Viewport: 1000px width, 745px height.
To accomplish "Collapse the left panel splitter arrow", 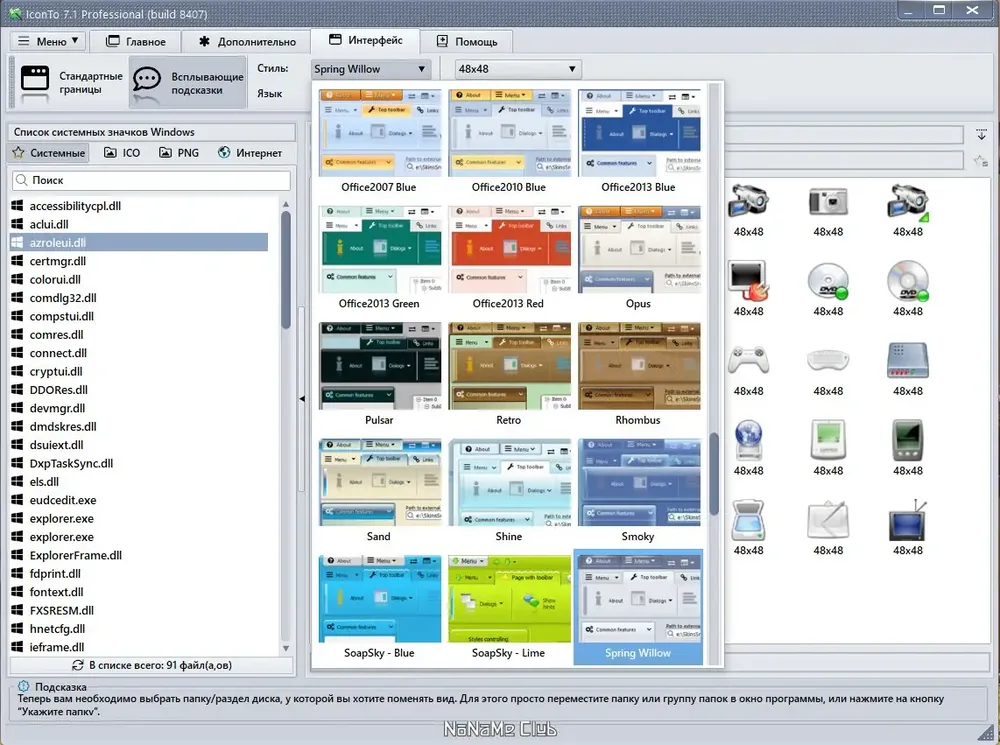I will point(302,399).
